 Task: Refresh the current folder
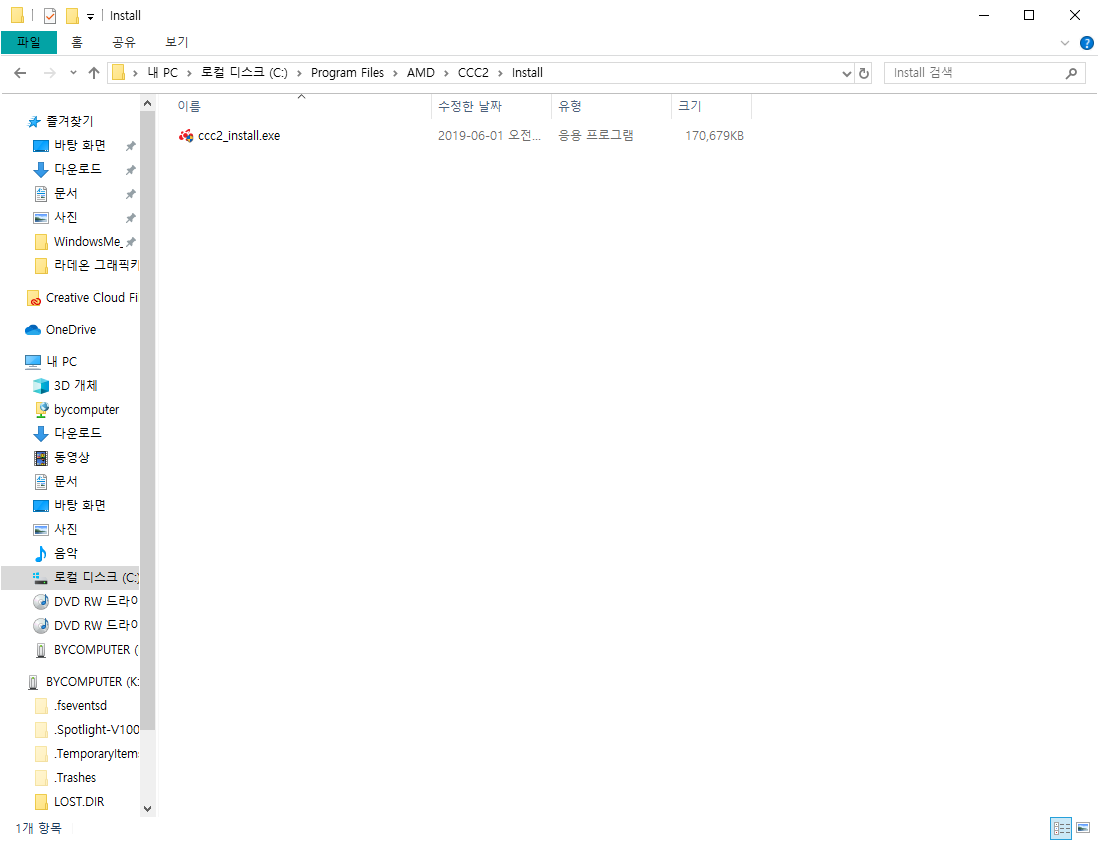(864, 74)
